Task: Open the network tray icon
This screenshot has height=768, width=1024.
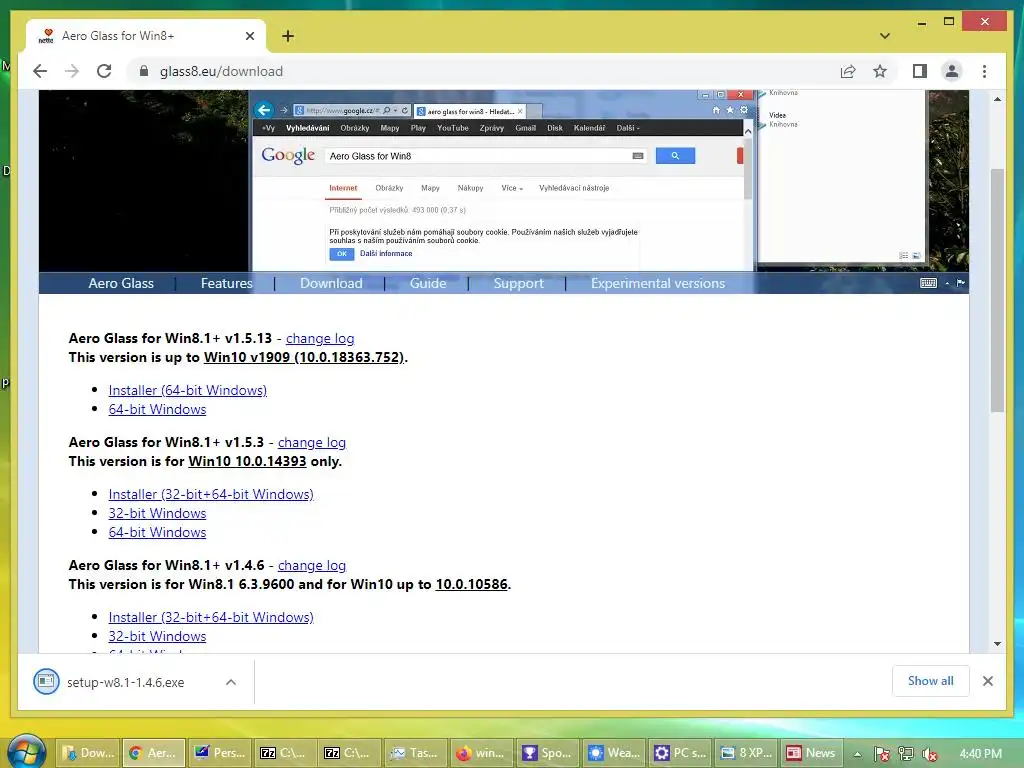Action: pos(906,754)
